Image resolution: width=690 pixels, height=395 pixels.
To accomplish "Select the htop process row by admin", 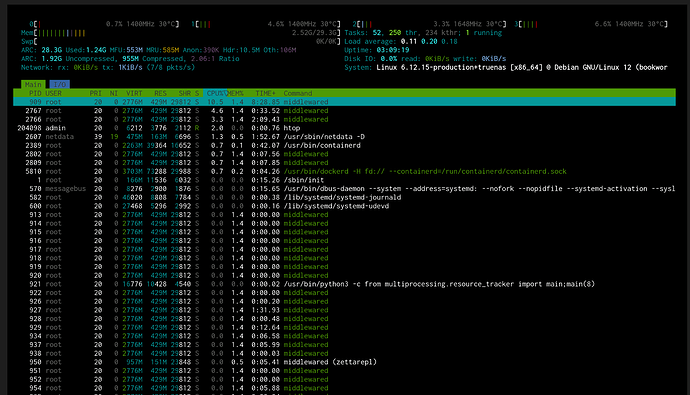I will tap(344, 128).
